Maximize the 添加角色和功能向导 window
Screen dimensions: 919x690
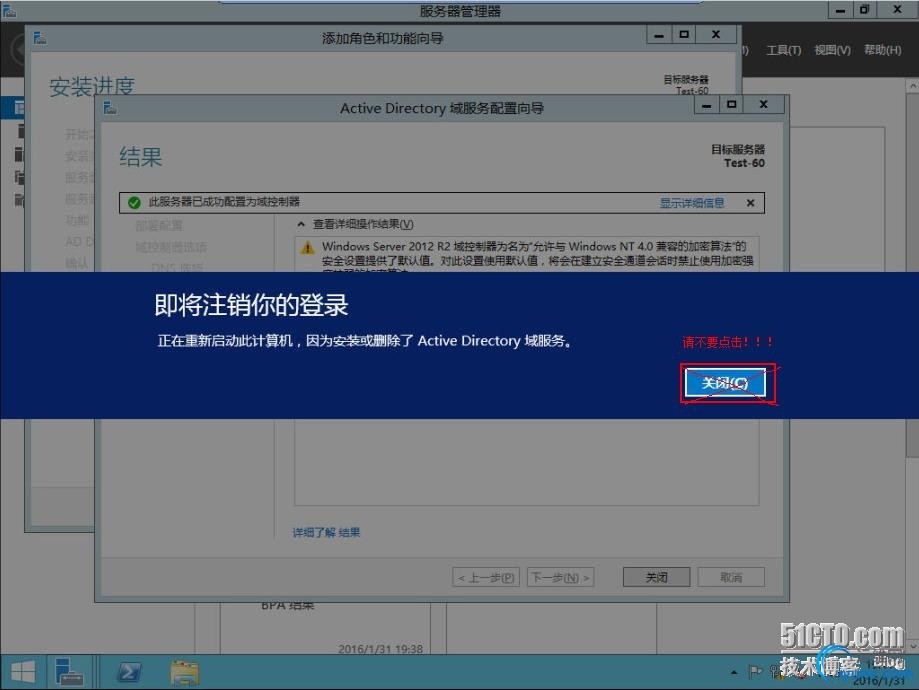pyautogui.click(x=684, y=35)
